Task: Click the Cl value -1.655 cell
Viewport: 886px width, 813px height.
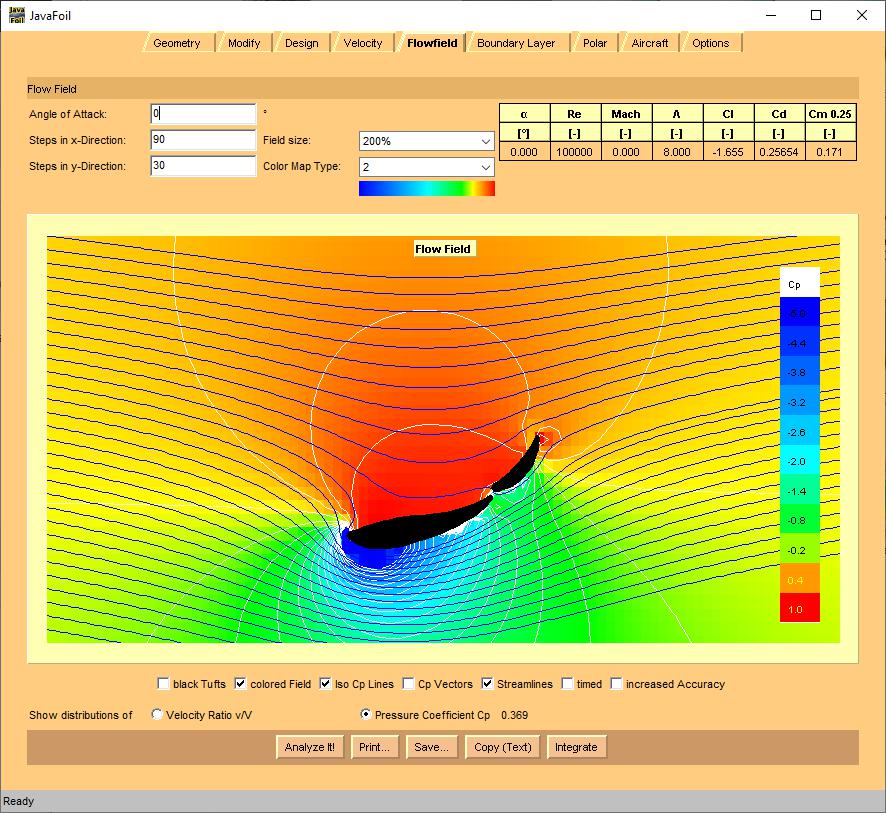Action: [x=728, y=152]
